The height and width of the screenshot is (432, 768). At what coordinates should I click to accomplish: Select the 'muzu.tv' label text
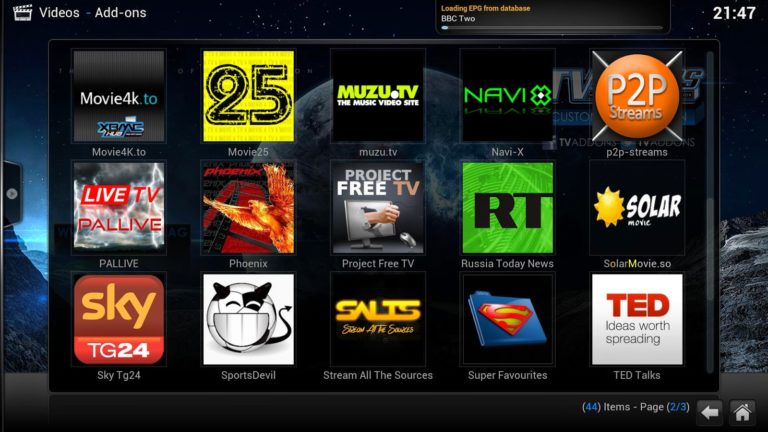(x=378, y=152)
